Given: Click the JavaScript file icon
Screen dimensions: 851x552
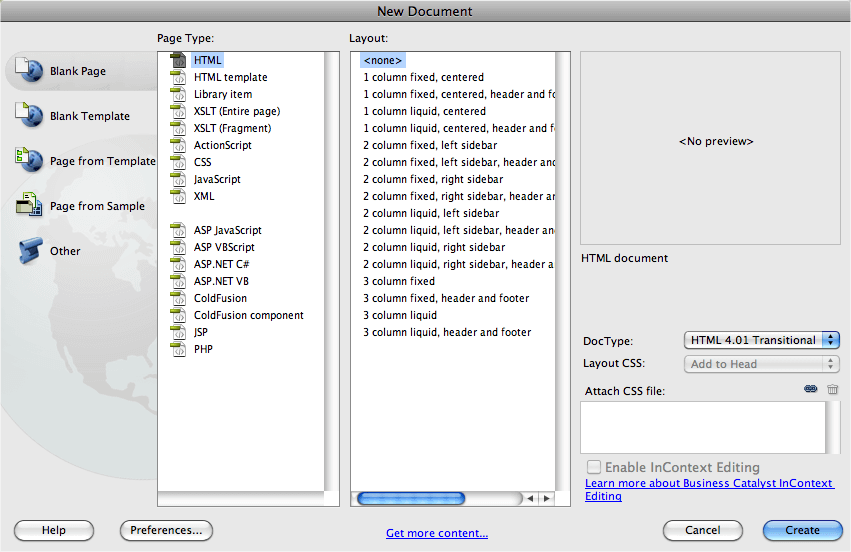Looking at the screenshot, I should tap(179, 179).
